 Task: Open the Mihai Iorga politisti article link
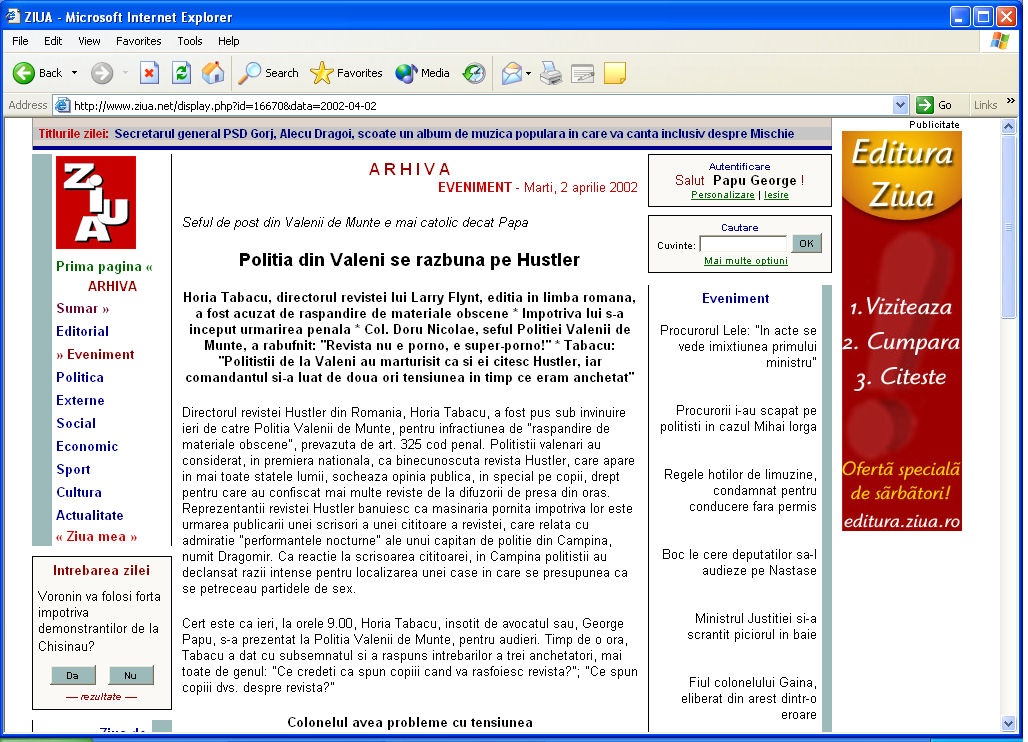coord(738,418)
